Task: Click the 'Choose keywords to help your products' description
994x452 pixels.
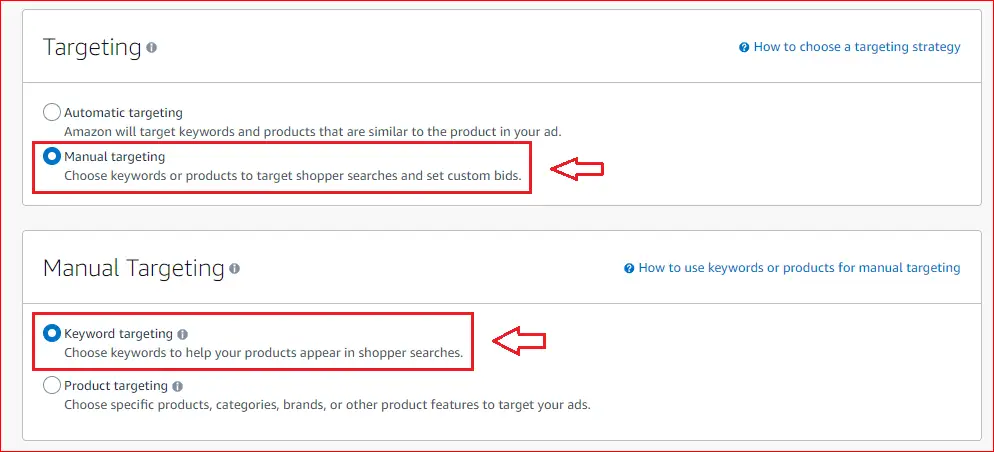Action: (264, 352)
